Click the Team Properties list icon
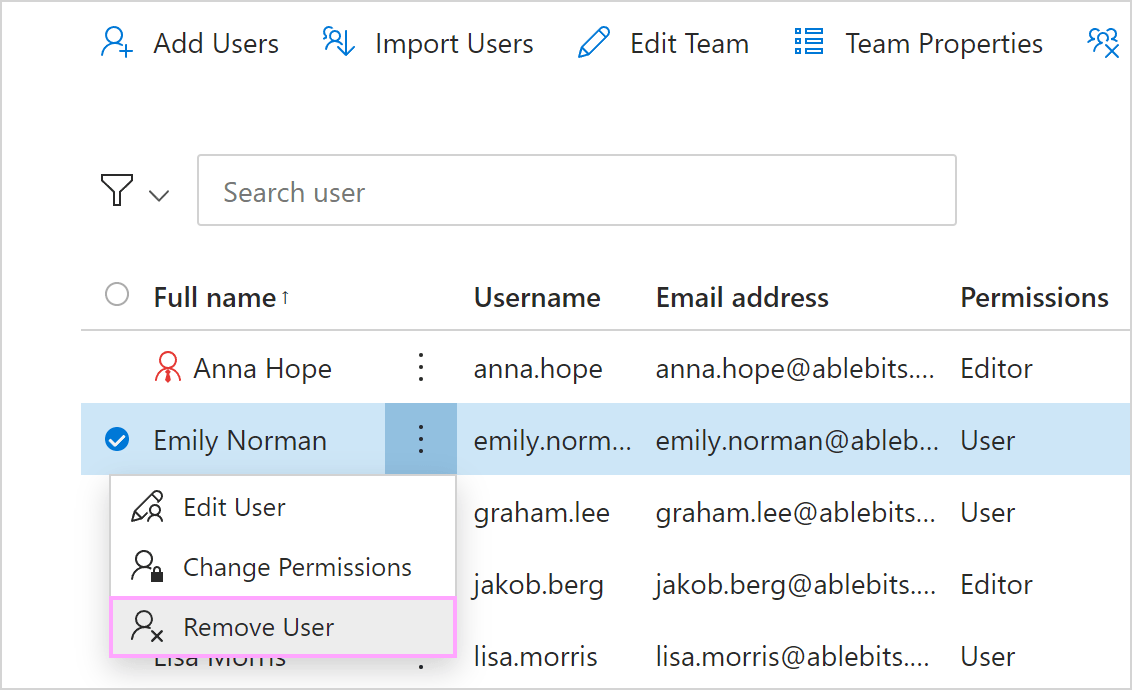1132x690 pixels. coord(809,42)
